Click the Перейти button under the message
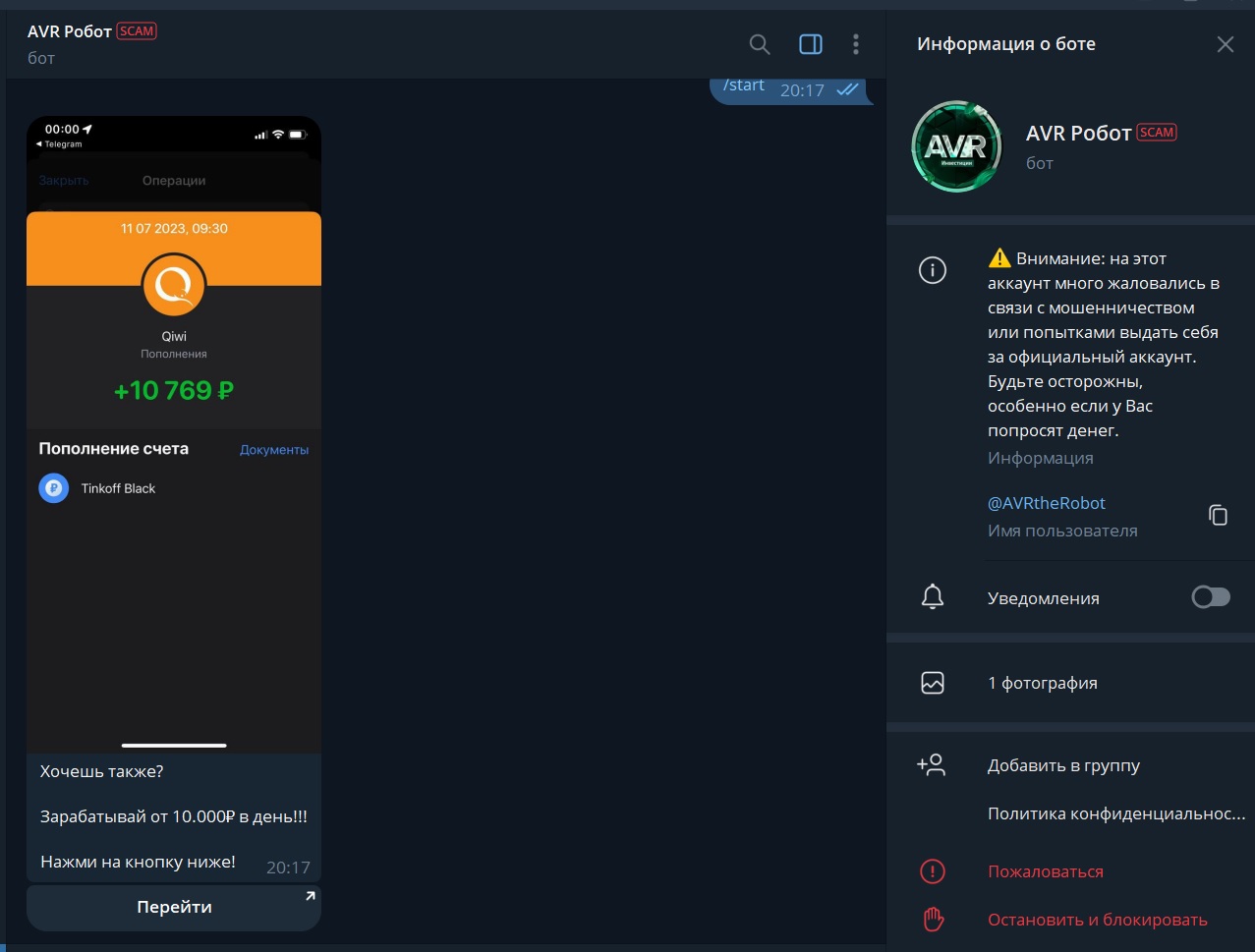Screen dimensions: 1255x952 174,908
